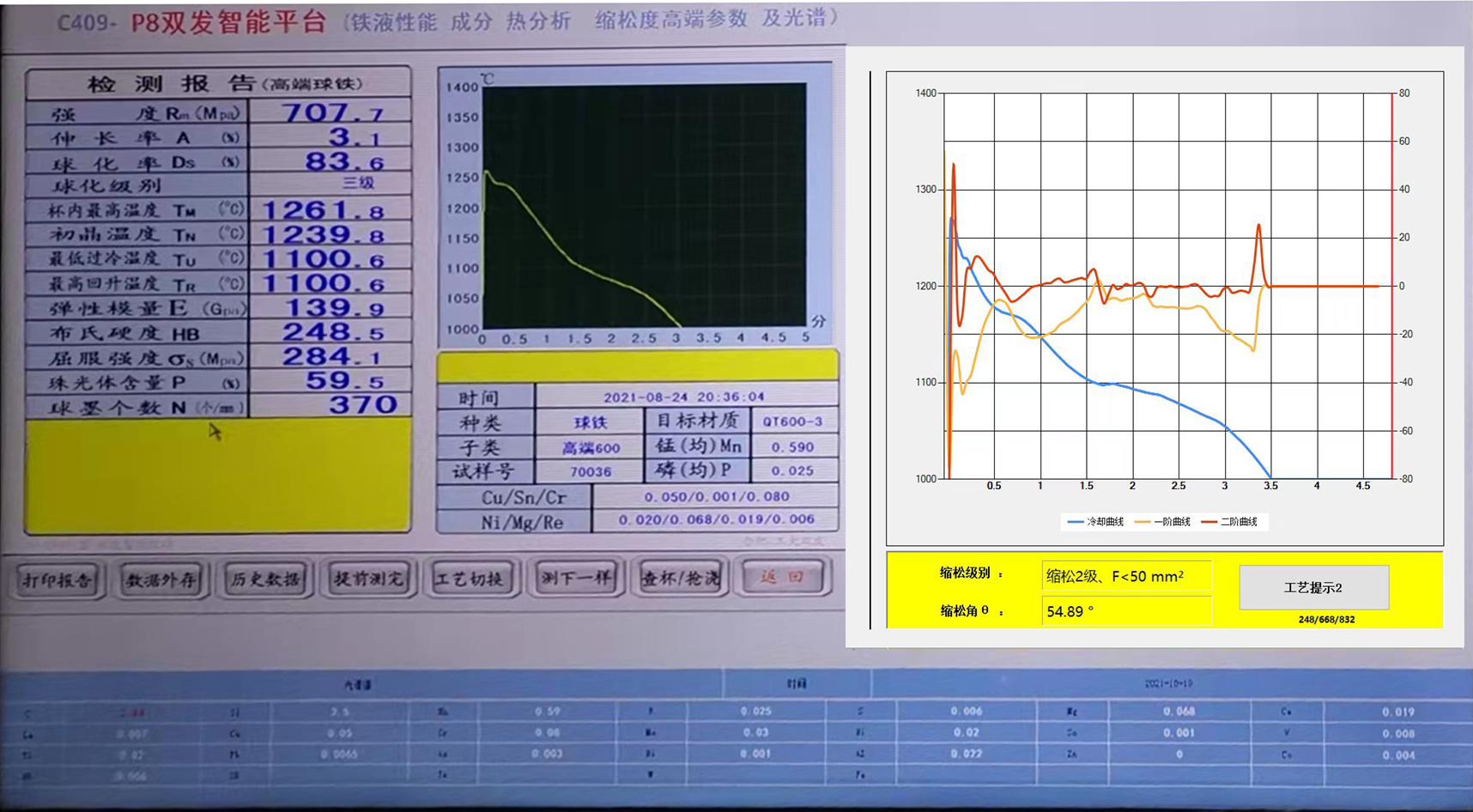Click the P8双发智能平台 title
The image size is (1473, 812).
[228, 22]
